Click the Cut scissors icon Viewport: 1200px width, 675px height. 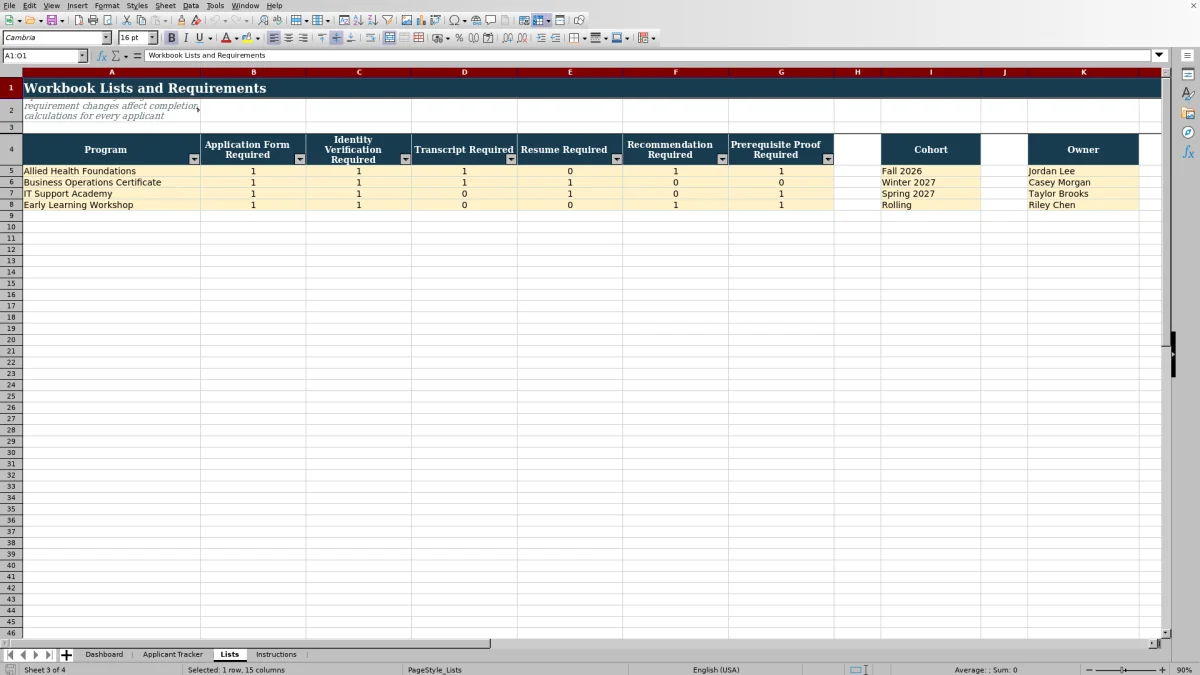click(x=127, y=20)
